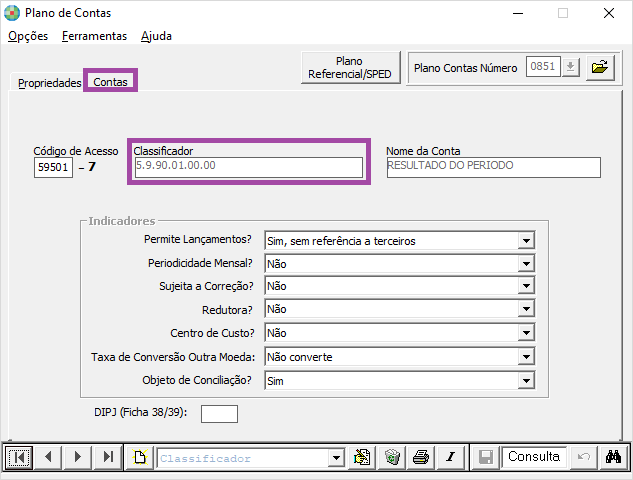
Task: Print using the printer icon
Action: (x=421, y=457)
